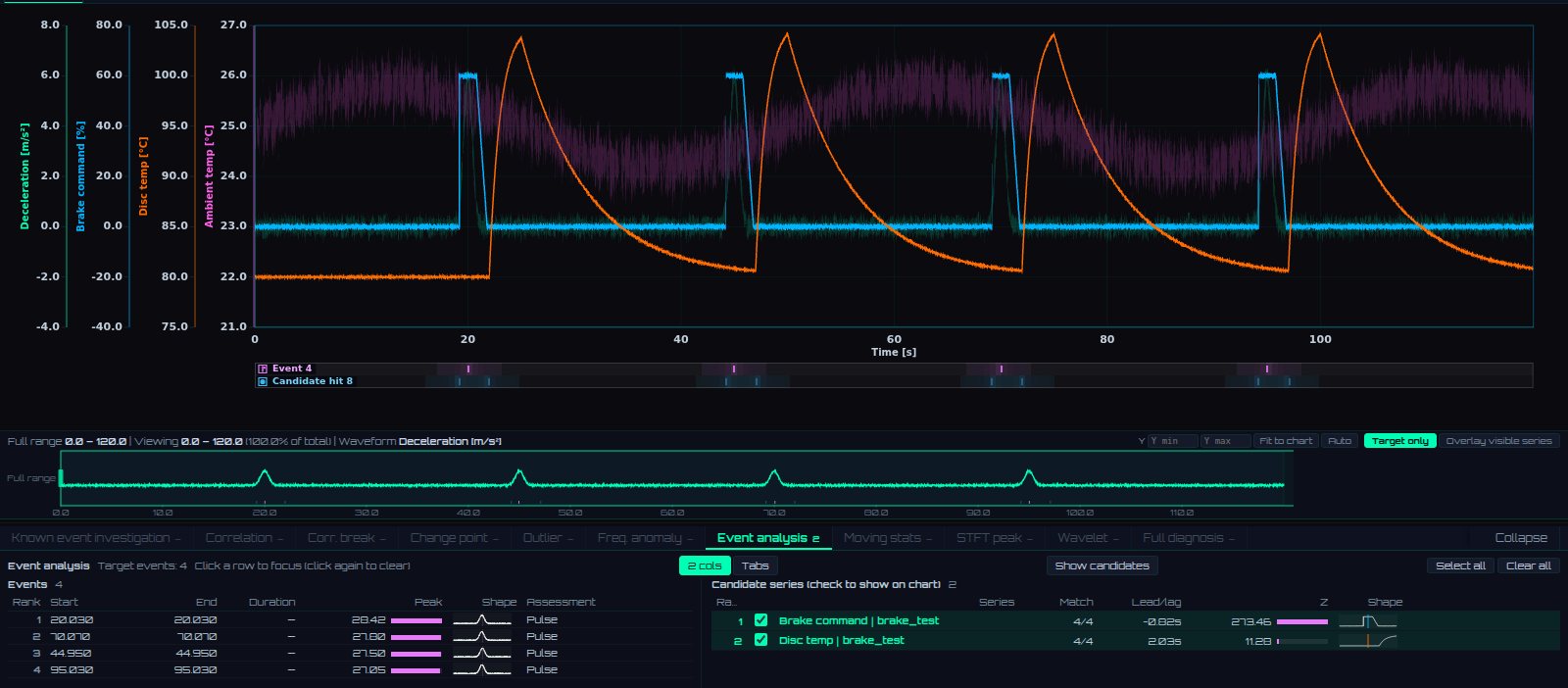Open the Correlation tab
This screenshot has height=688, width=1568.
pos(244,538)
